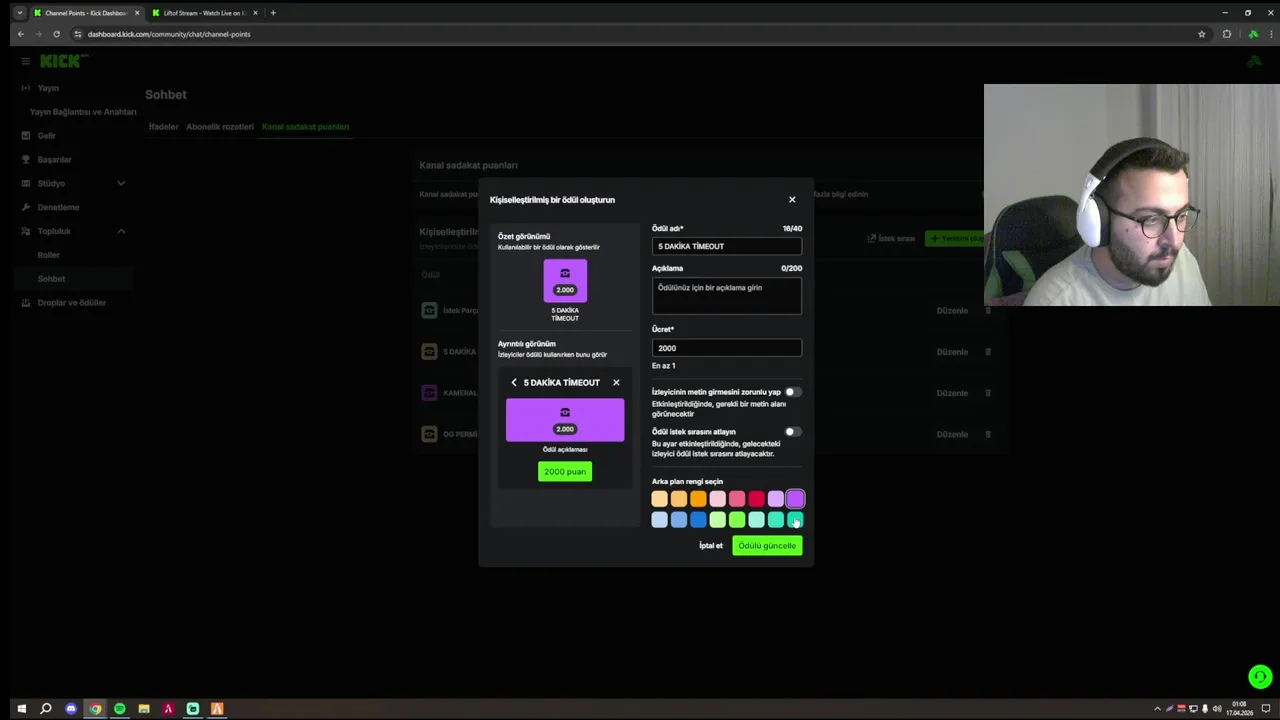Click the X in the 5 DAKİKA TİMEOUT preview
Screen dimensions: 1280x720
click(616, 382)
